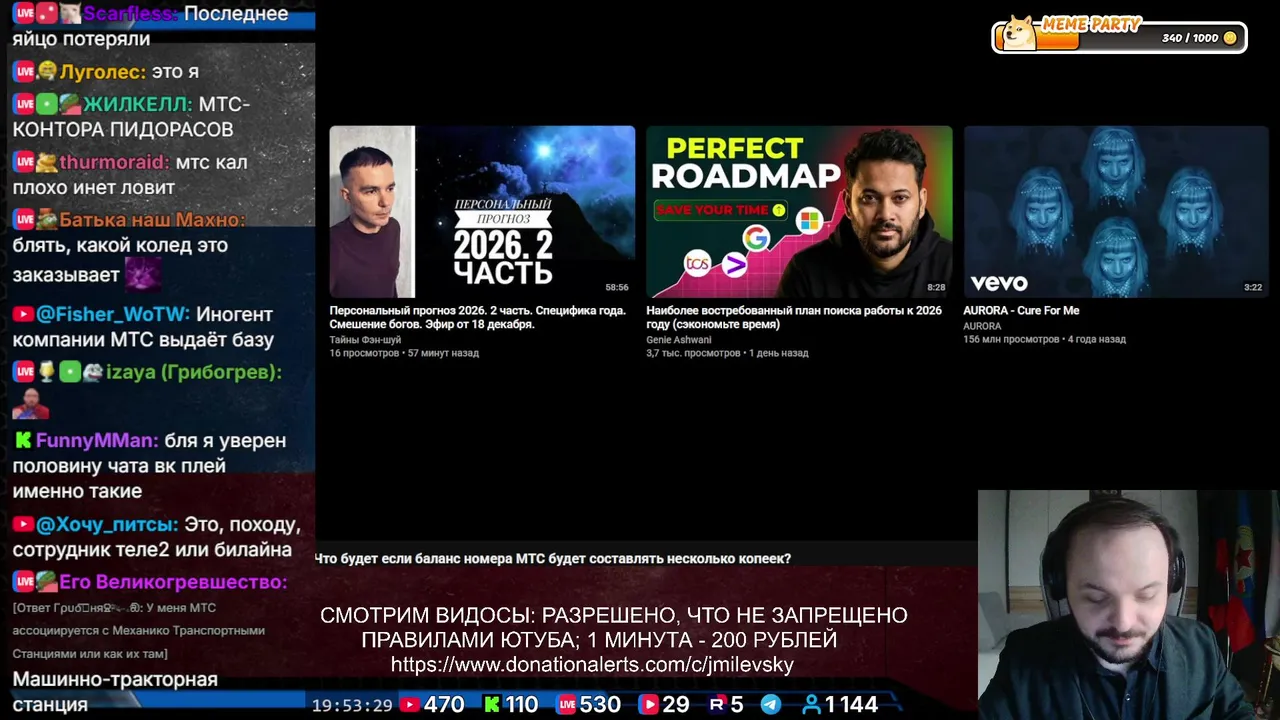The height and width of the screenshot is (720, 1280).
Task: Click the trophy badge before izaya
Action: (46, 372)
